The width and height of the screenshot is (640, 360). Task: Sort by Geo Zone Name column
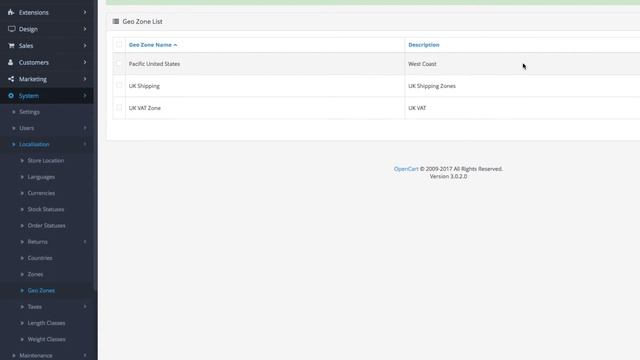click(153, 45)
